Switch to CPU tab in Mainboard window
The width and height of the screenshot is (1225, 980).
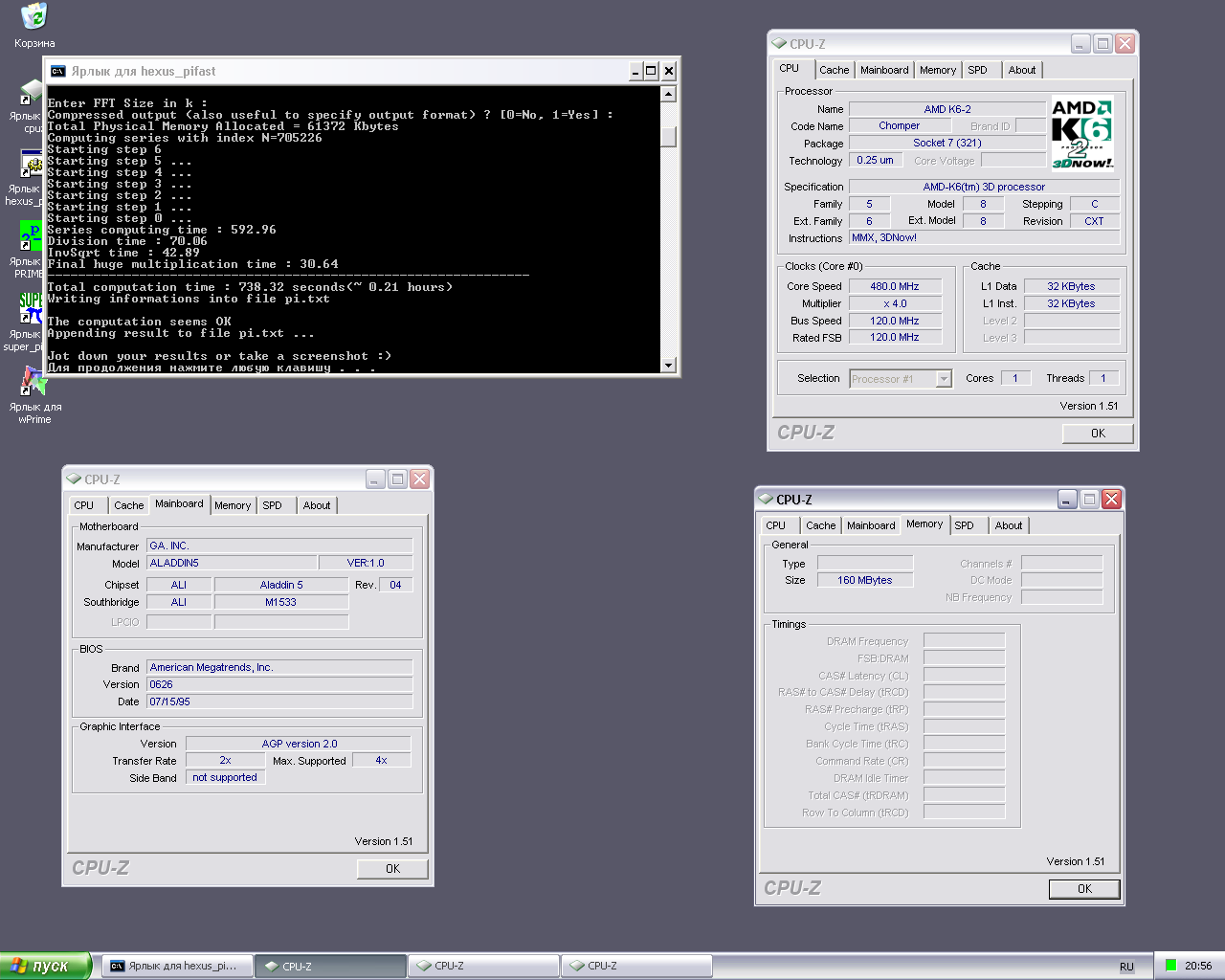tap(84, 505)
